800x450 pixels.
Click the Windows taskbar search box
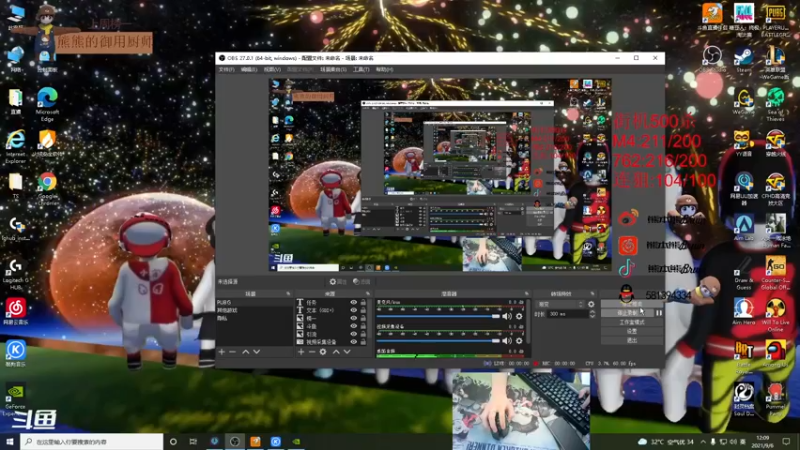[x=91, y=441]
